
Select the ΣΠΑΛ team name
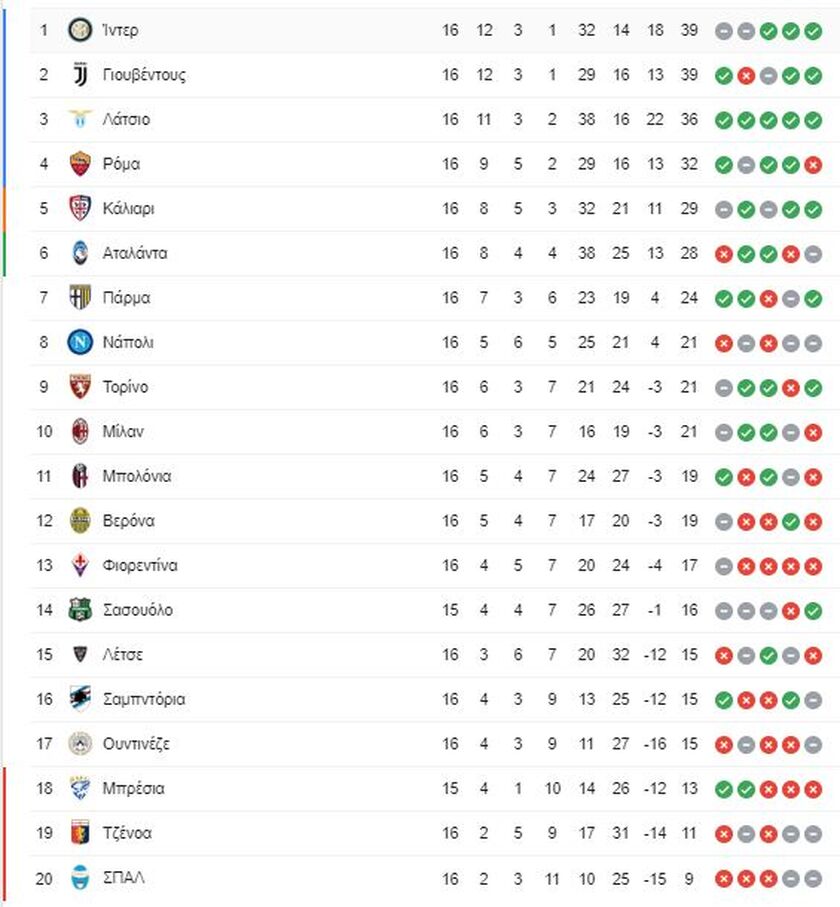tap(124, 877)
